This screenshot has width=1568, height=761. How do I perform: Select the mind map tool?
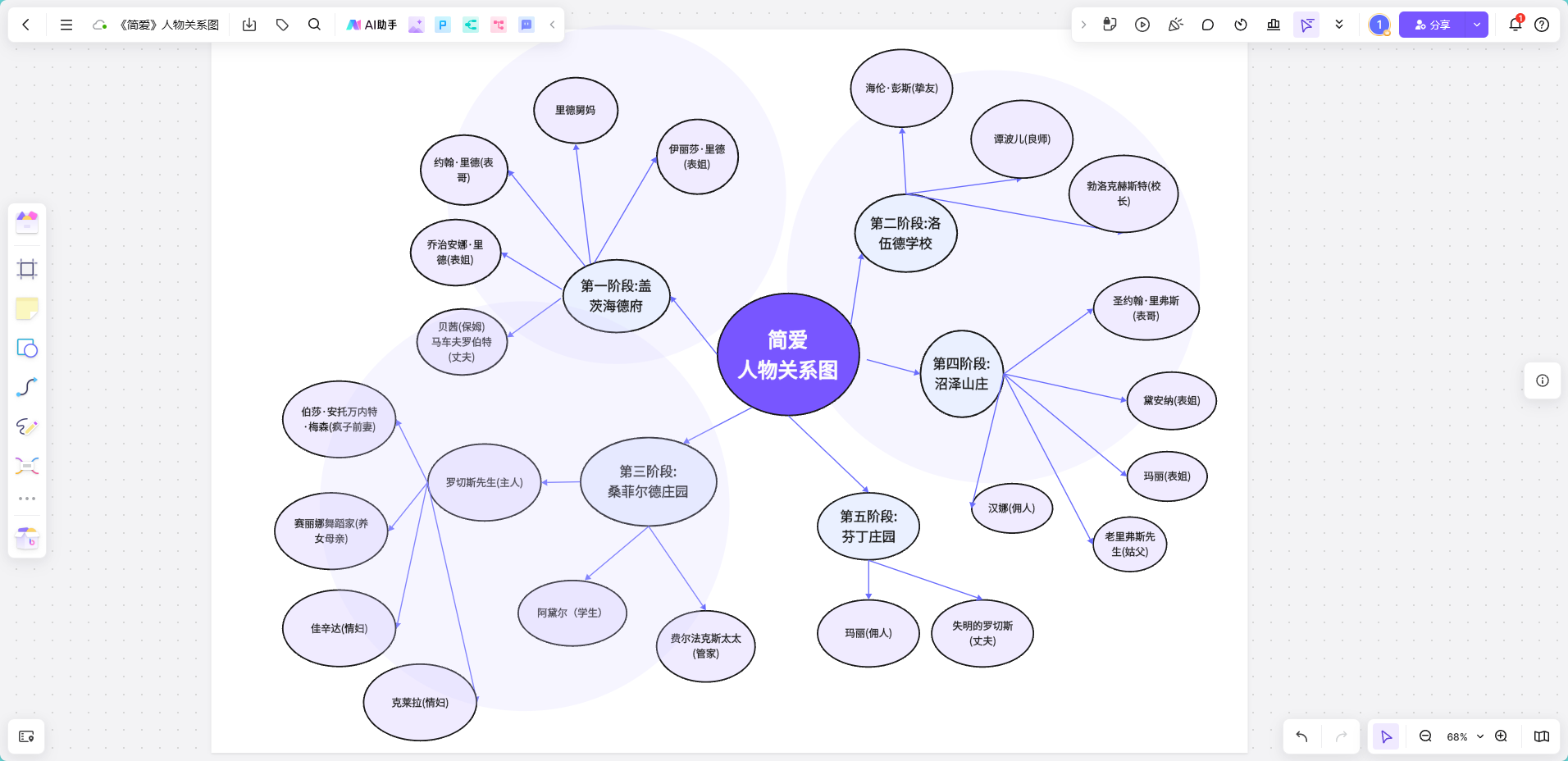tap(27, 466)
